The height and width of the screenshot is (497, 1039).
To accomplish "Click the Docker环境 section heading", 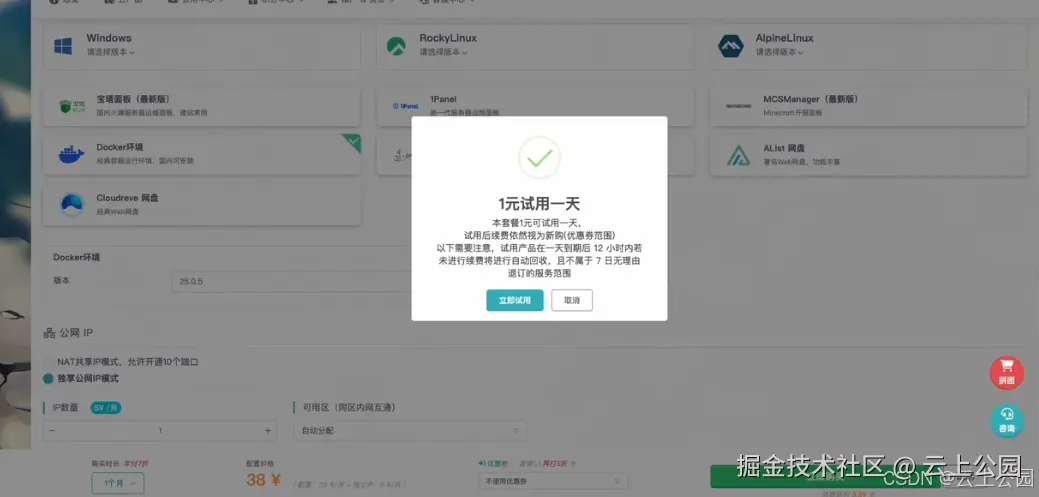I will (76, 257).
